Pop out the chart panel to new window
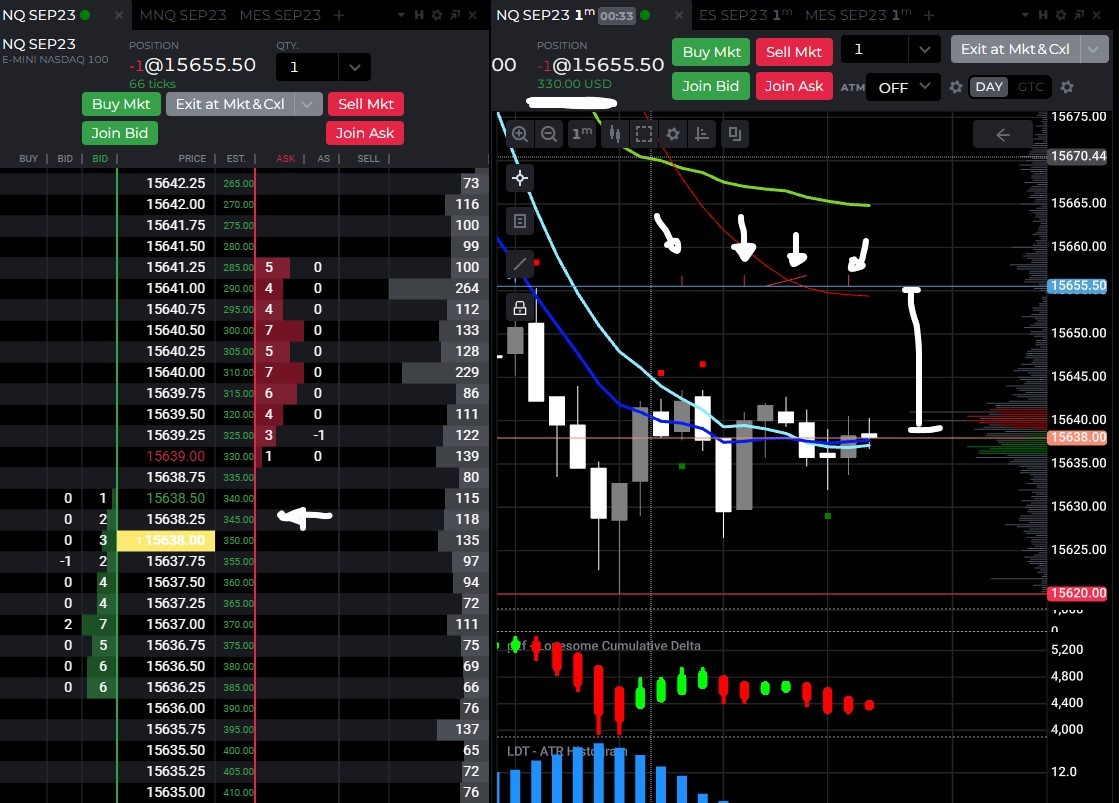The height and width of the screenshot is (803, 1119). [x=1079, y=15]
